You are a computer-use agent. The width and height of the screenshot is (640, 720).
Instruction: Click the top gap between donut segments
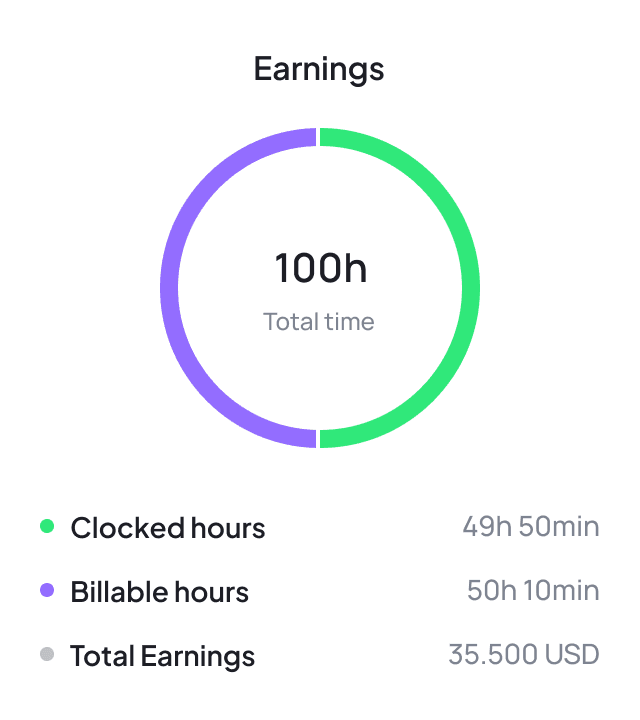(x=319, y=137)
